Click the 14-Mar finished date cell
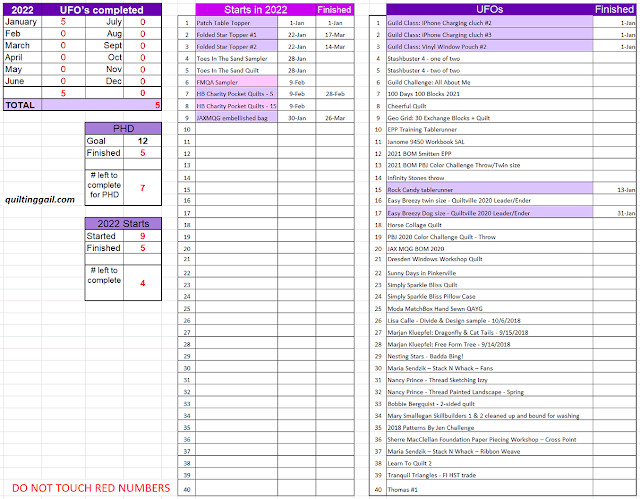The width and height of the screenshot is (640, 499). (x=335, y=47)
